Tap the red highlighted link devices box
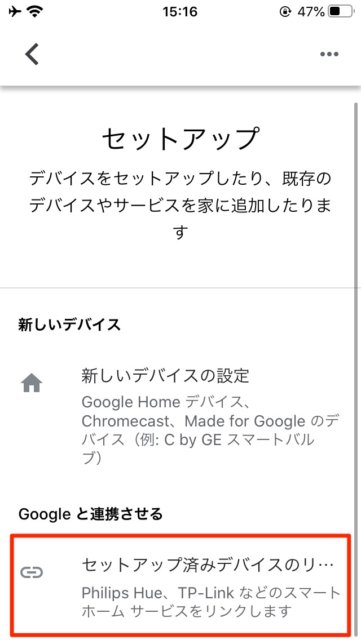This screenshot has width=361, height=640. pyautogui.click(x=180, y=584)
